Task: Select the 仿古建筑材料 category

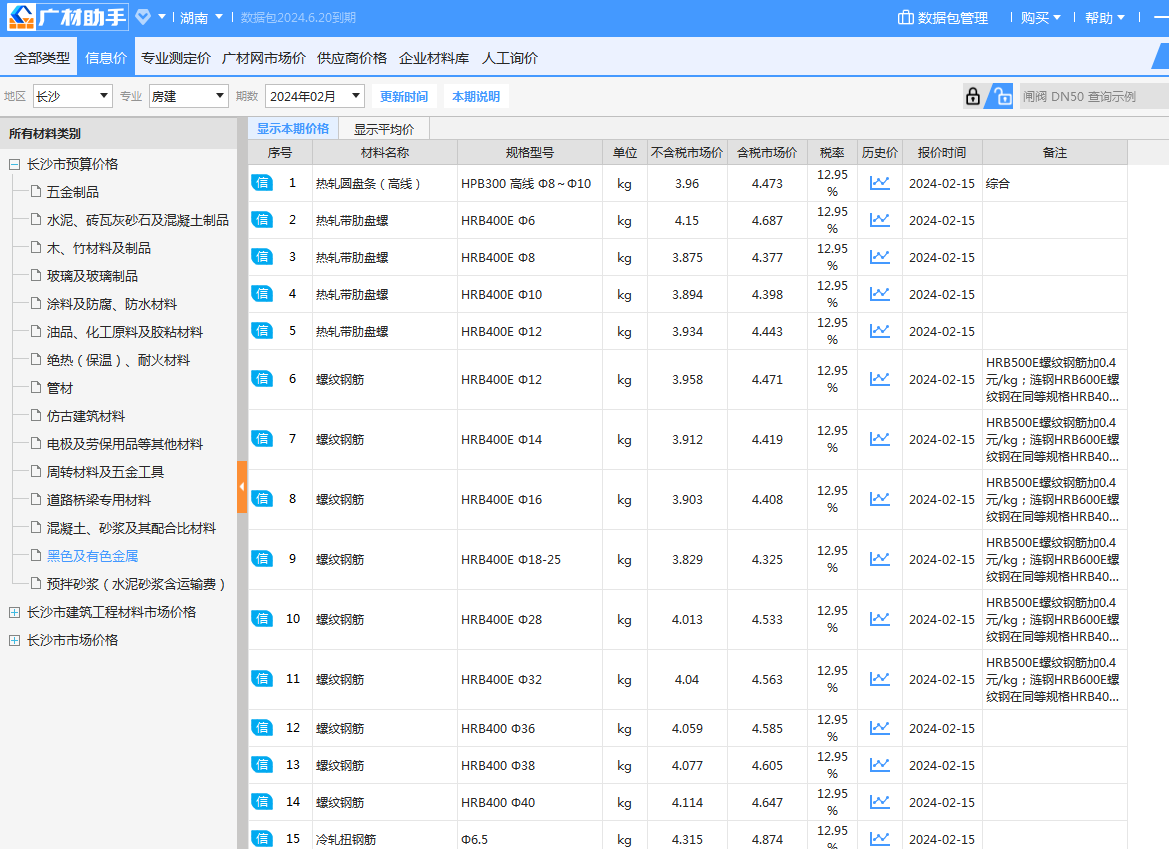Action: [86, 416]
